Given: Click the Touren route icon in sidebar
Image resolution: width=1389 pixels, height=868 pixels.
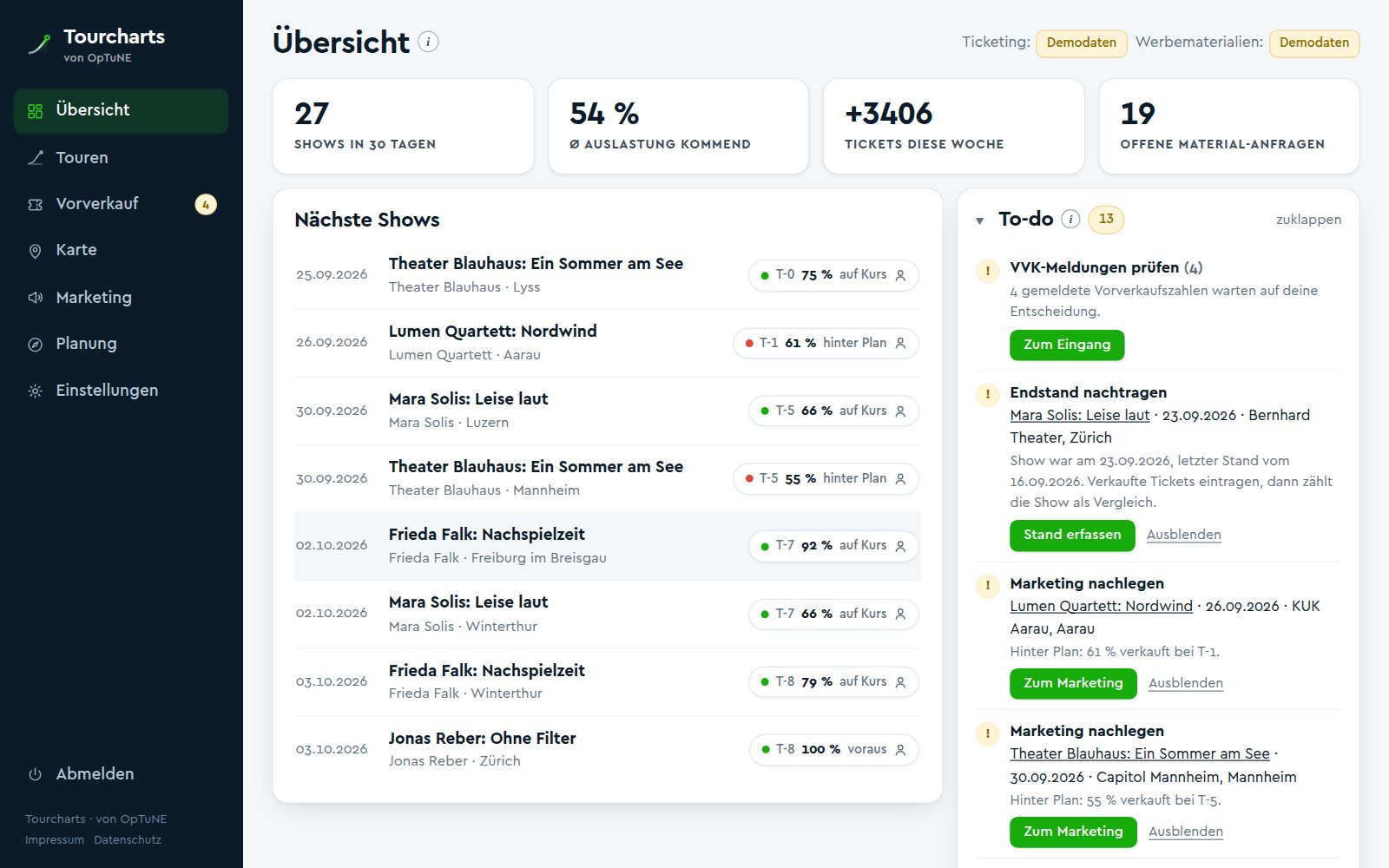Looking at the screenshot, I should coord(36,158).
